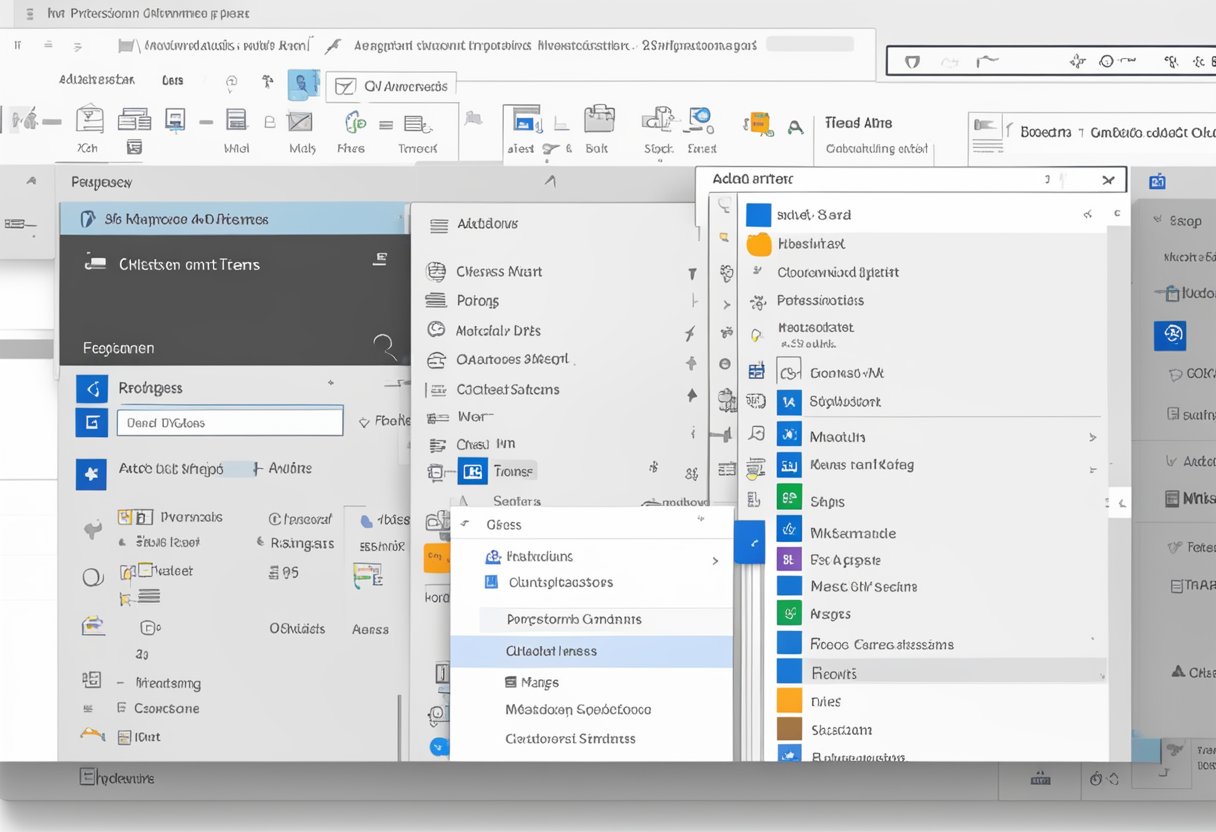The height and width of the screenshot is (832, 1216).
Task: Click the orange swatch beside Hbesiutast
Action: (x=757, y=243)
